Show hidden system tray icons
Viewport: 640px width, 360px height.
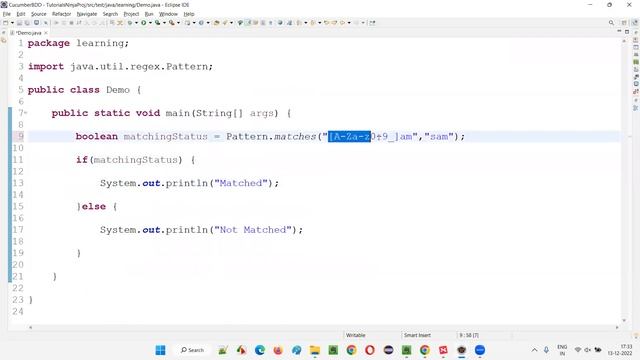[x=534, y=350]
